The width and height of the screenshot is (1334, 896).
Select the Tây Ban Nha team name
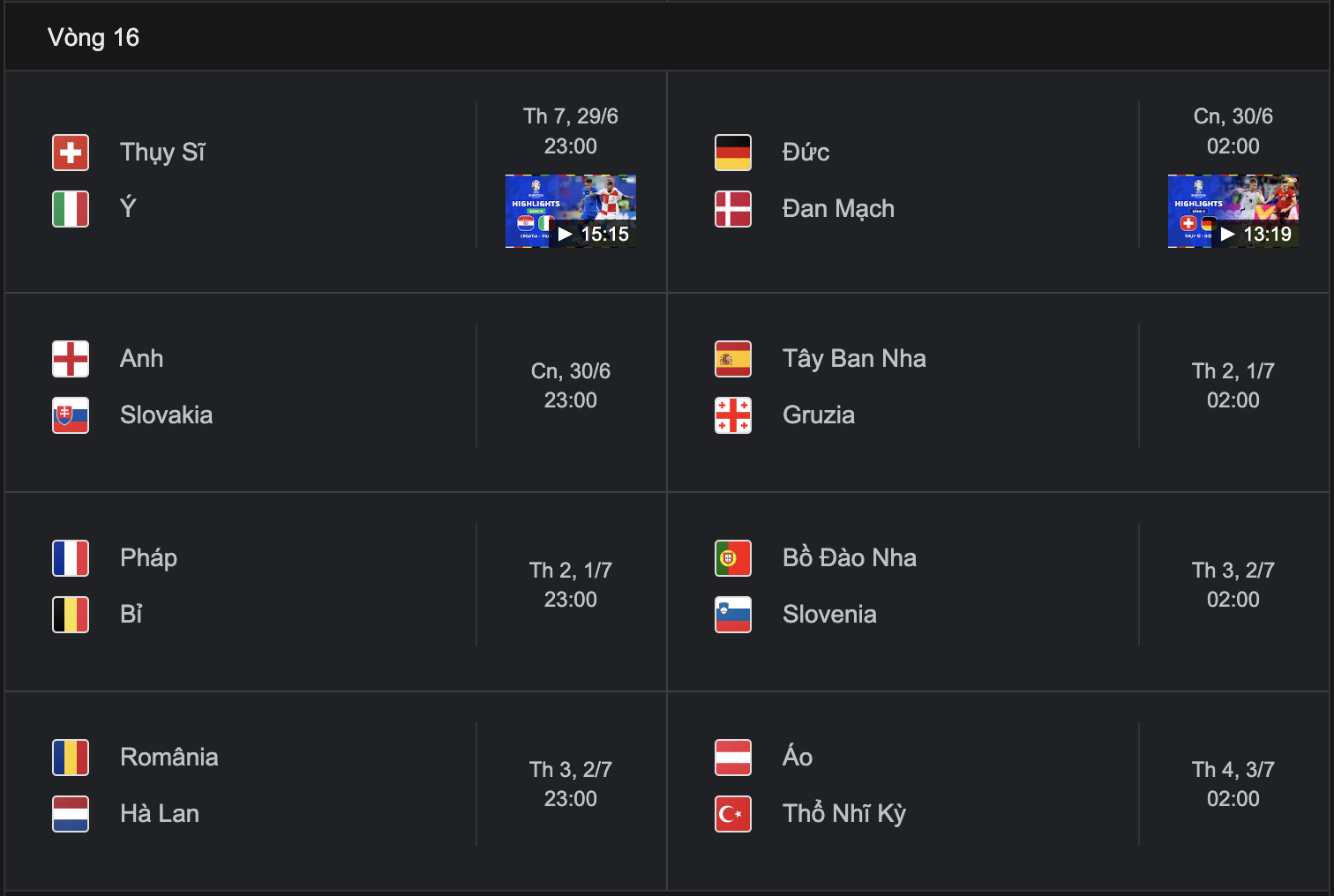[854, 359]
